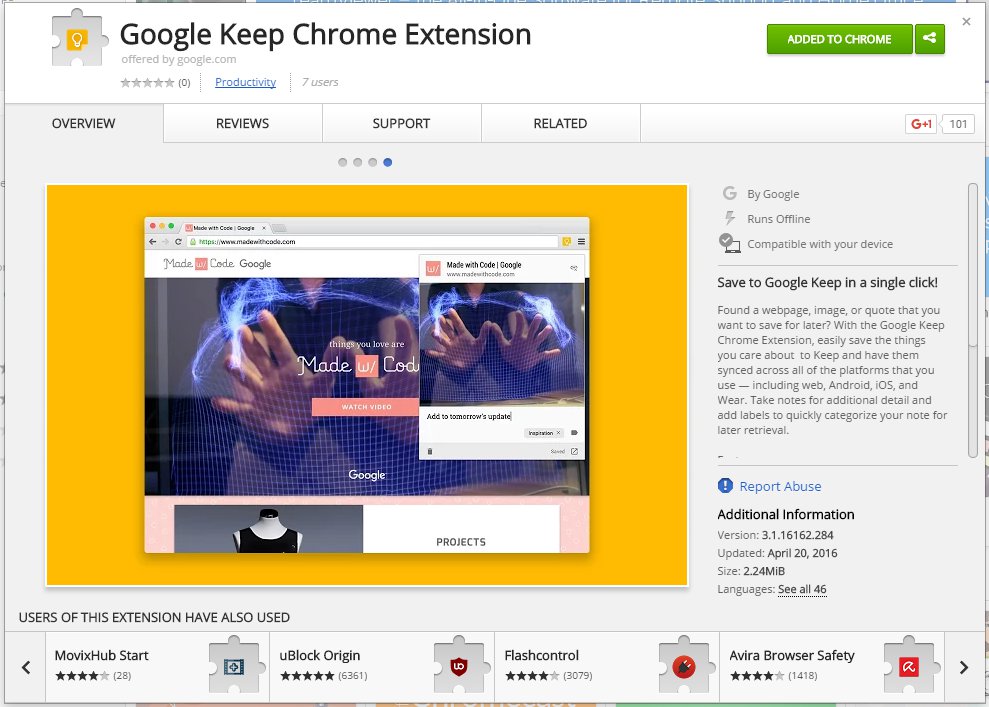
Task: Show previous related extensions arrow
Action: point(26,667)
